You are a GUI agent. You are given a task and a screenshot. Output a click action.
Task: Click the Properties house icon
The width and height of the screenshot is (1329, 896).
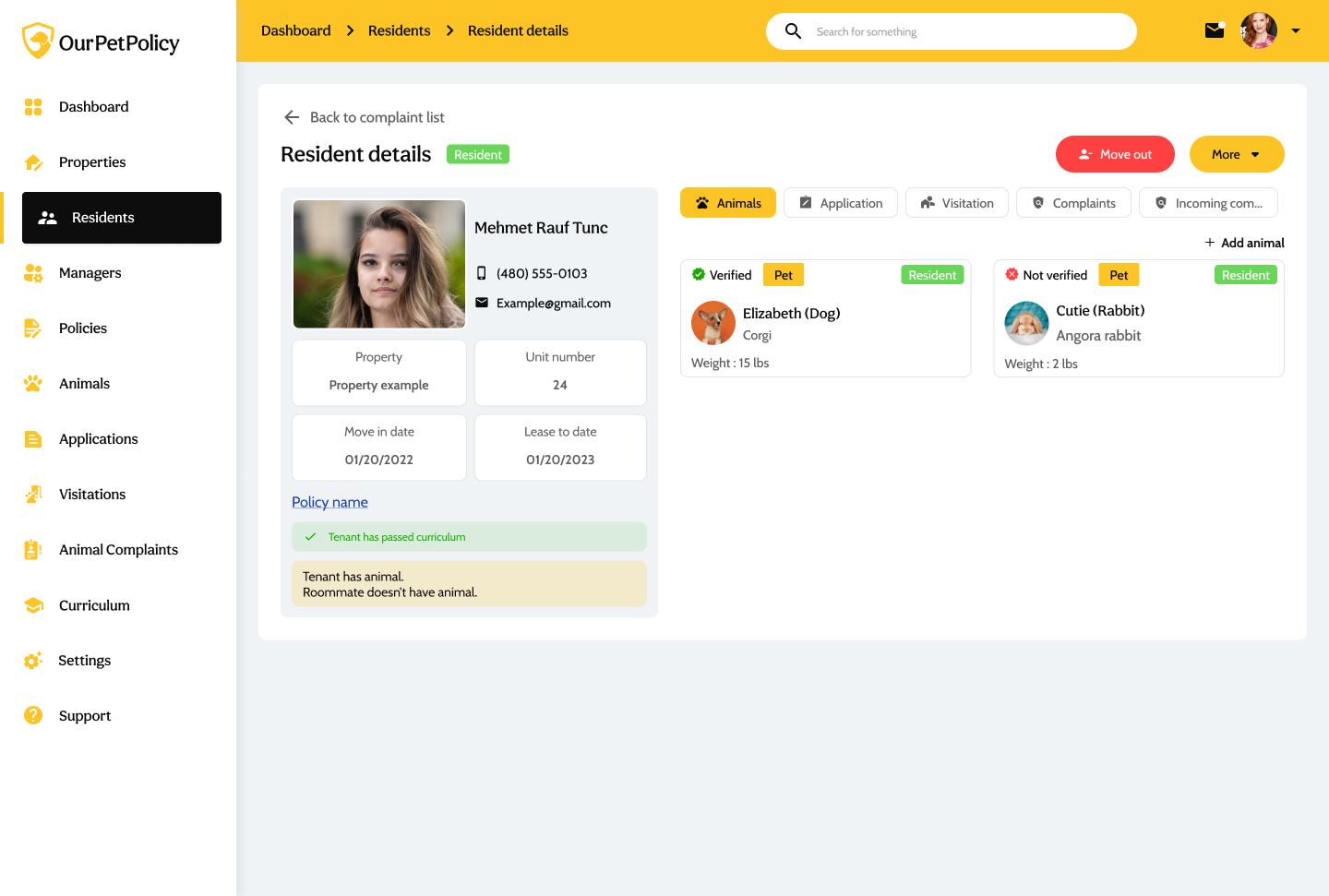point(33,162)
